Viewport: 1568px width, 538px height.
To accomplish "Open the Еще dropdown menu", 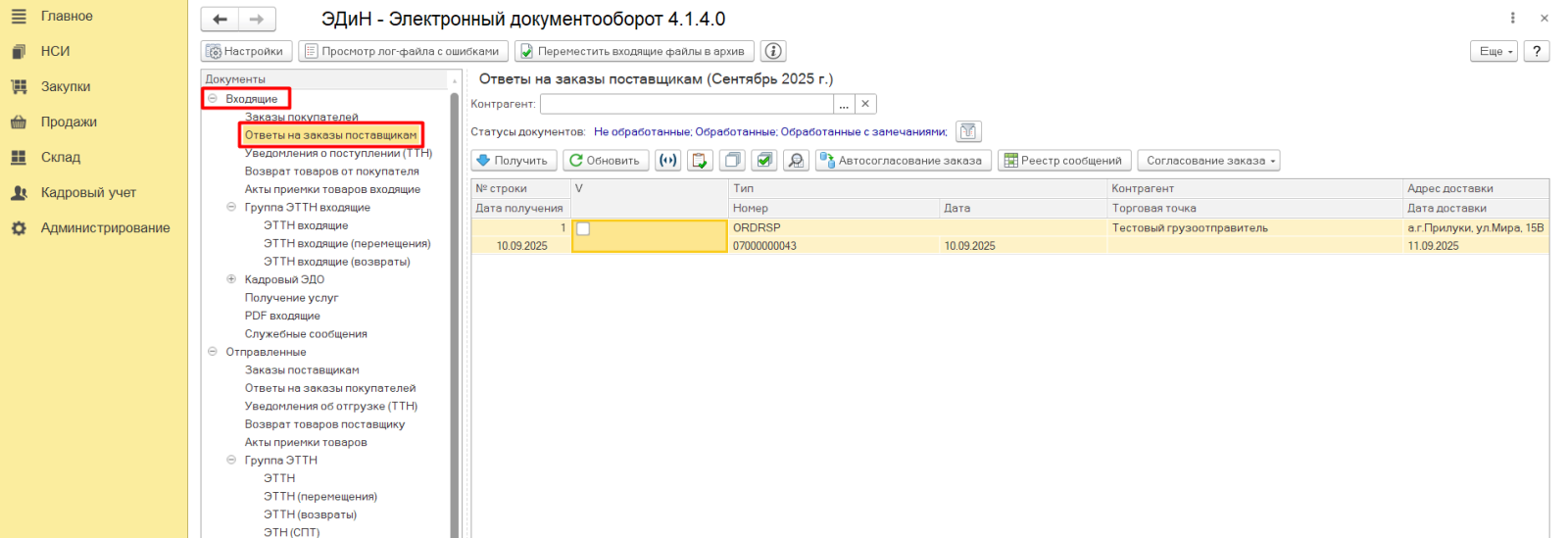I will click(1494, 51).
